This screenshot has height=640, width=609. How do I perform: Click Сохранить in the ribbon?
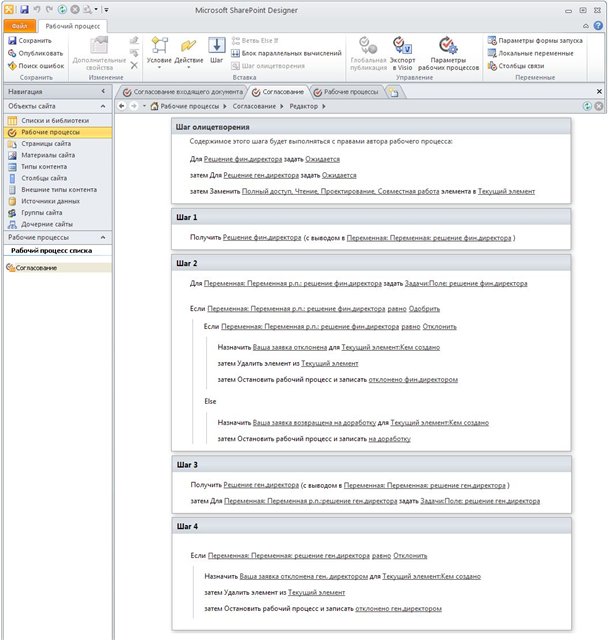(30, 40)
